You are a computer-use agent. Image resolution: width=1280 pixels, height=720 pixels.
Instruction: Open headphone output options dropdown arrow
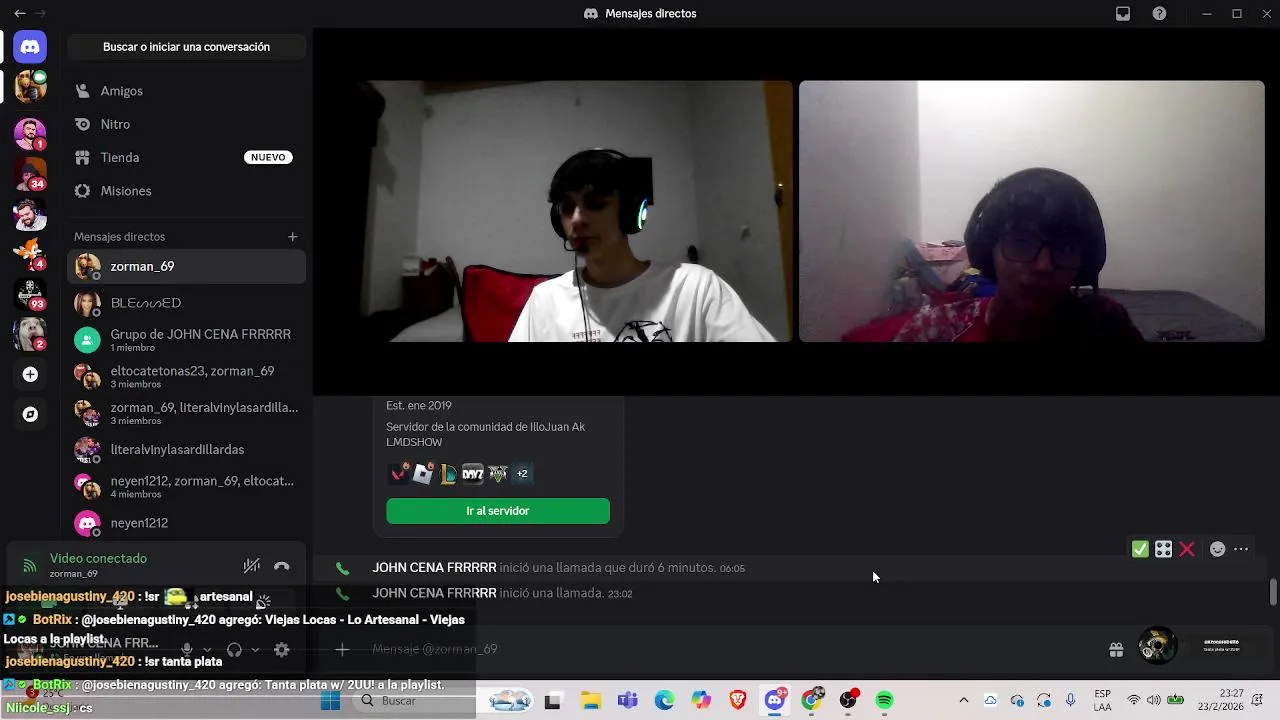[x=255, y=650]
